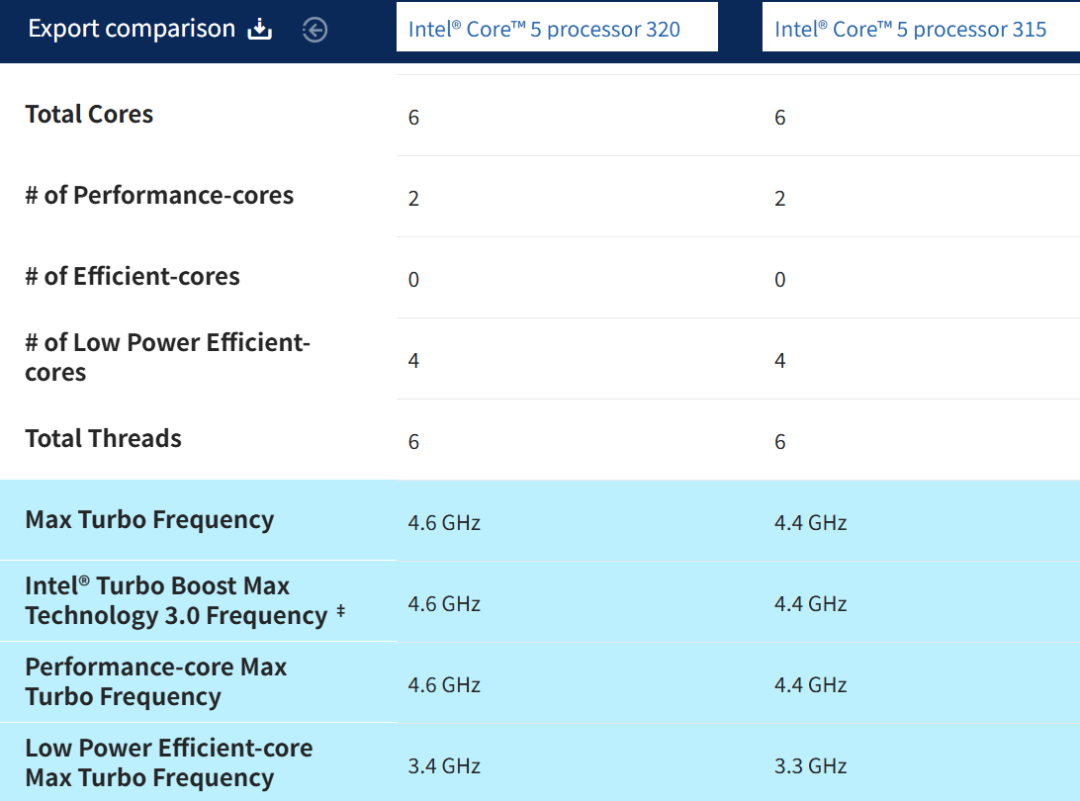This screenshot has height=801, width=1080.
Task: Click the Export comparison download icon
Action: [260, 30]
